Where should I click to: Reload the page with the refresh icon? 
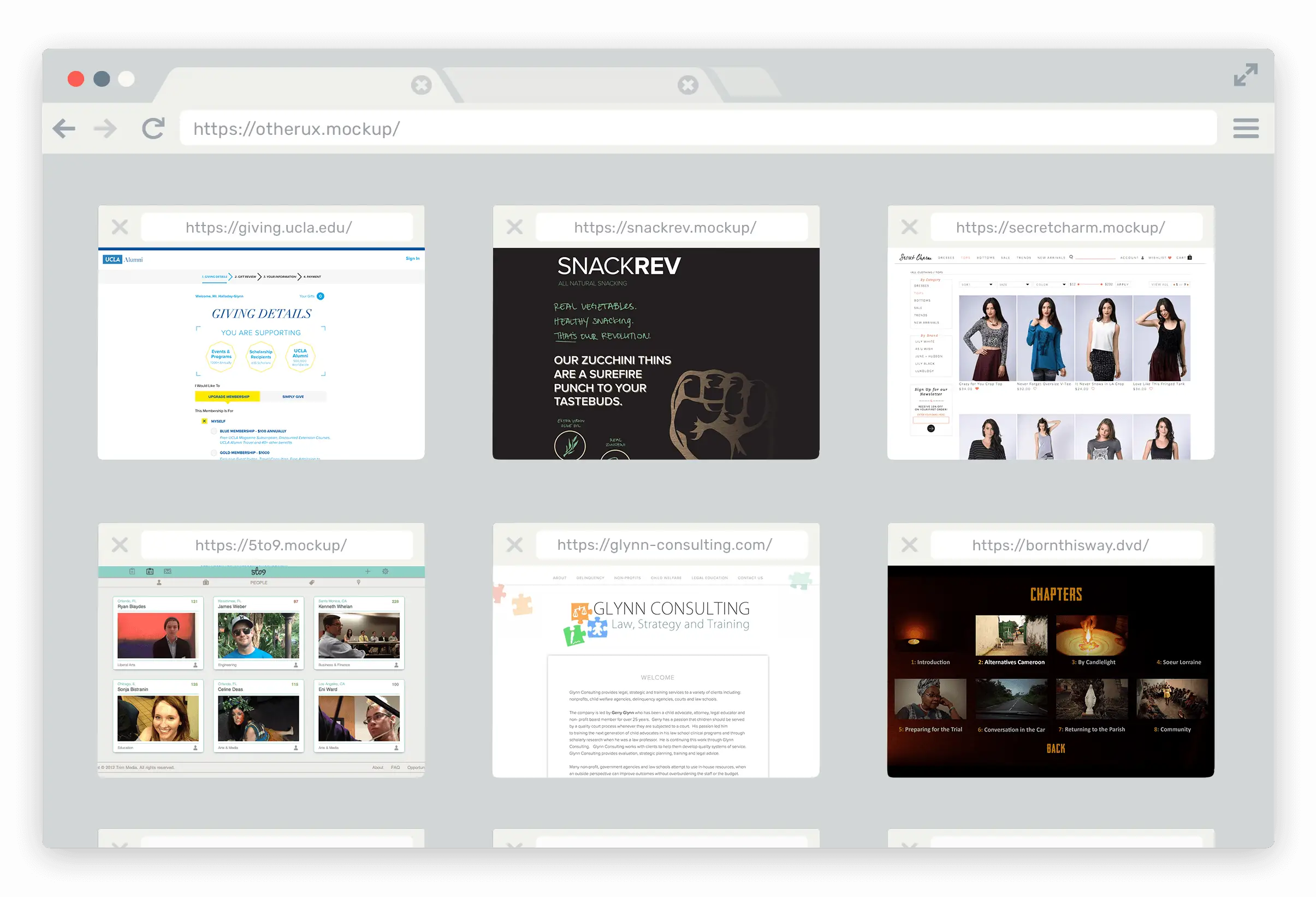point(153,128)
